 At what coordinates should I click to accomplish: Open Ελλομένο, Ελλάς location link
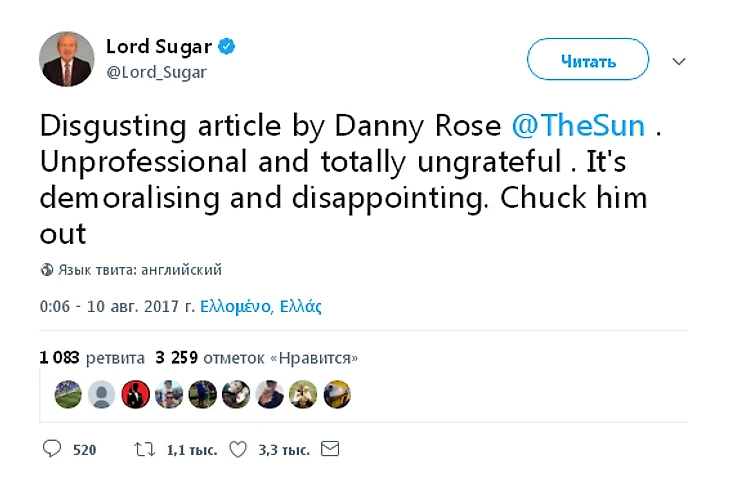point(261,307)
